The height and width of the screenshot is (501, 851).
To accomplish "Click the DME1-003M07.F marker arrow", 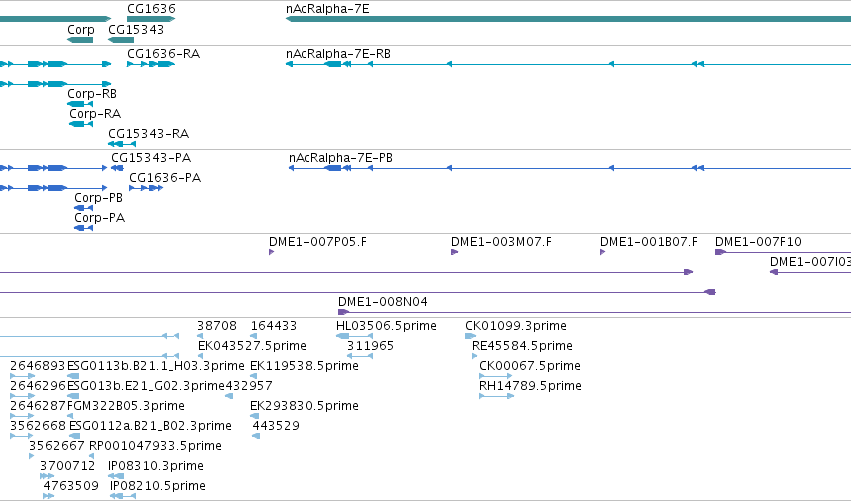I will tap(454, 252).
